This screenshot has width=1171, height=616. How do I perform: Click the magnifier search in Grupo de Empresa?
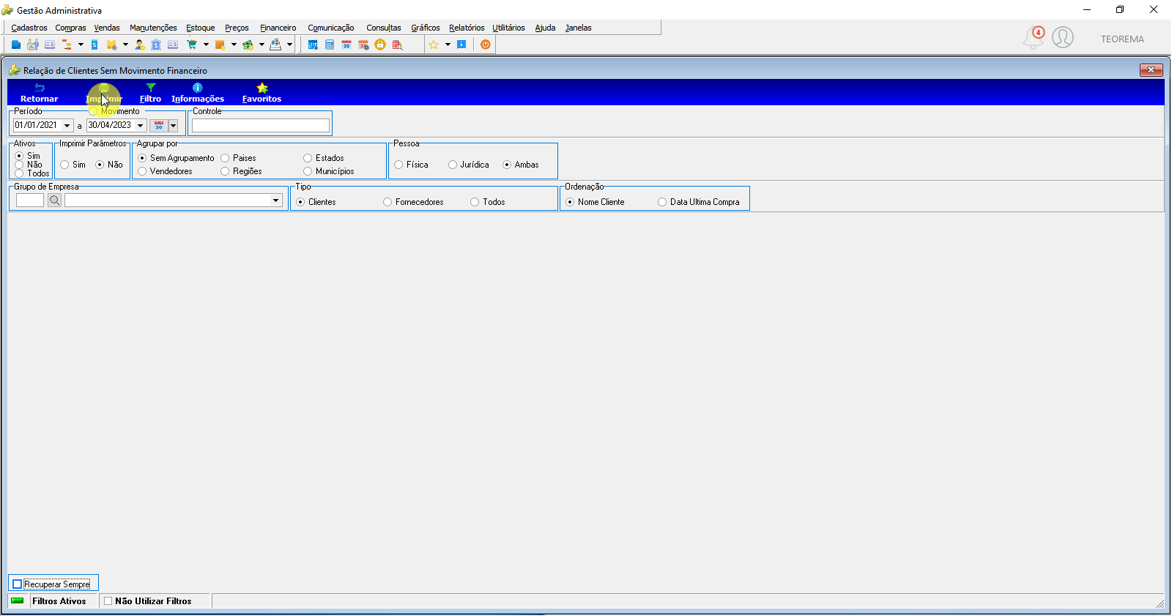(55, 200)
